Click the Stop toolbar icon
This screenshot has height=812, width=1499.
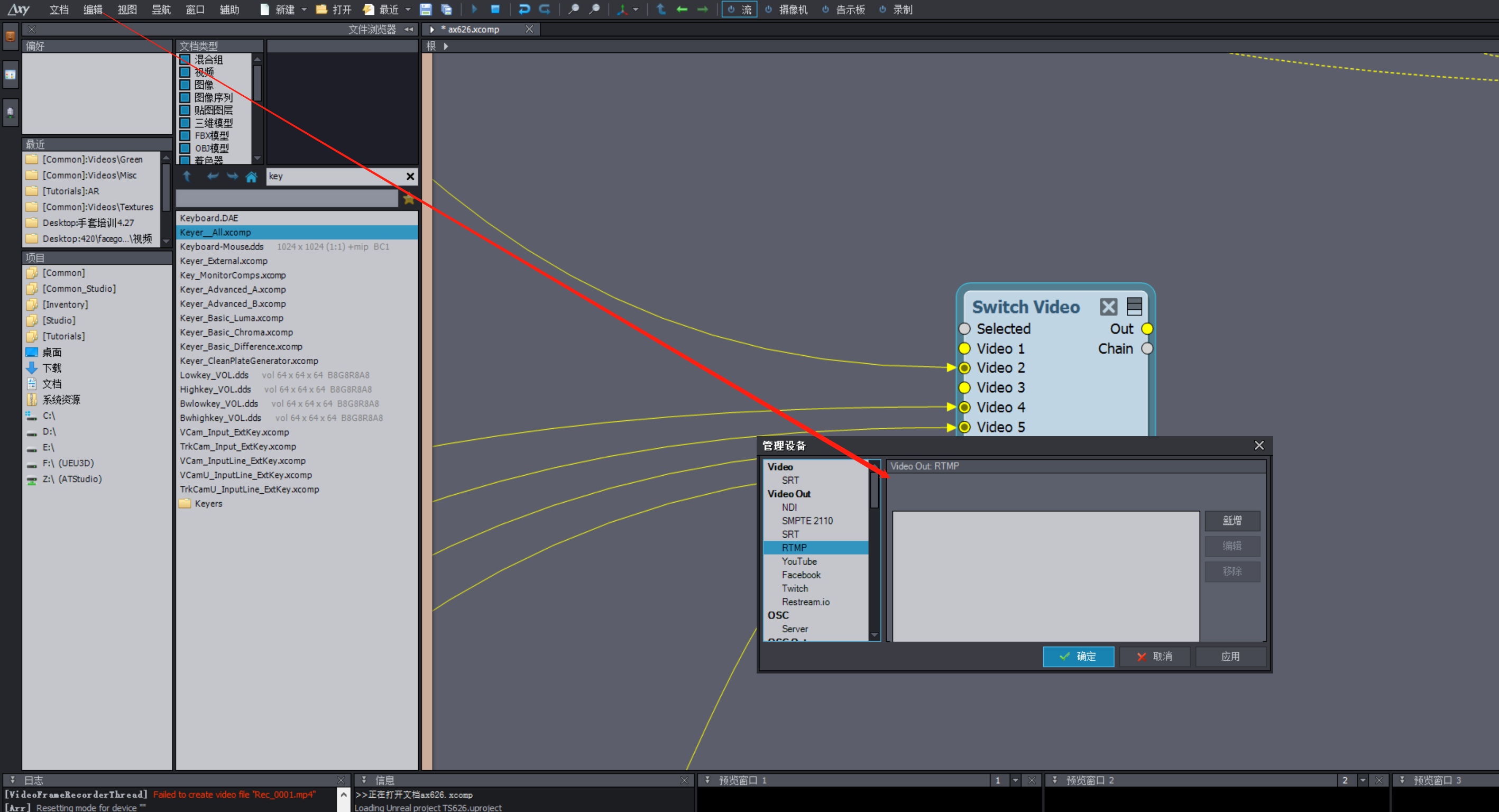pos(495,10)
